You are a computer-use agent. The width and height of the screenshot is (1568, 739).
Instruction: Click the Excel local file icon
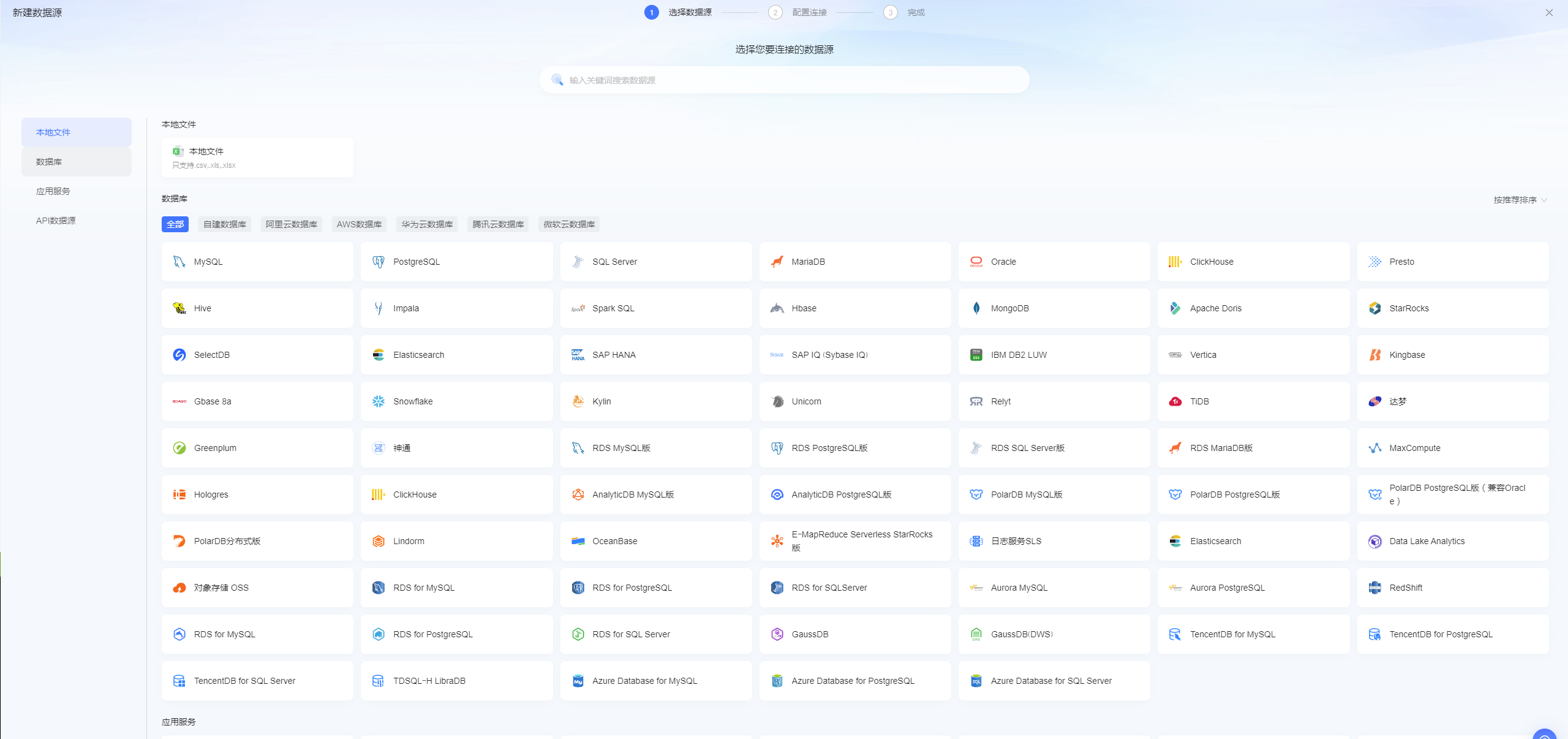click(x=178, y=151)
